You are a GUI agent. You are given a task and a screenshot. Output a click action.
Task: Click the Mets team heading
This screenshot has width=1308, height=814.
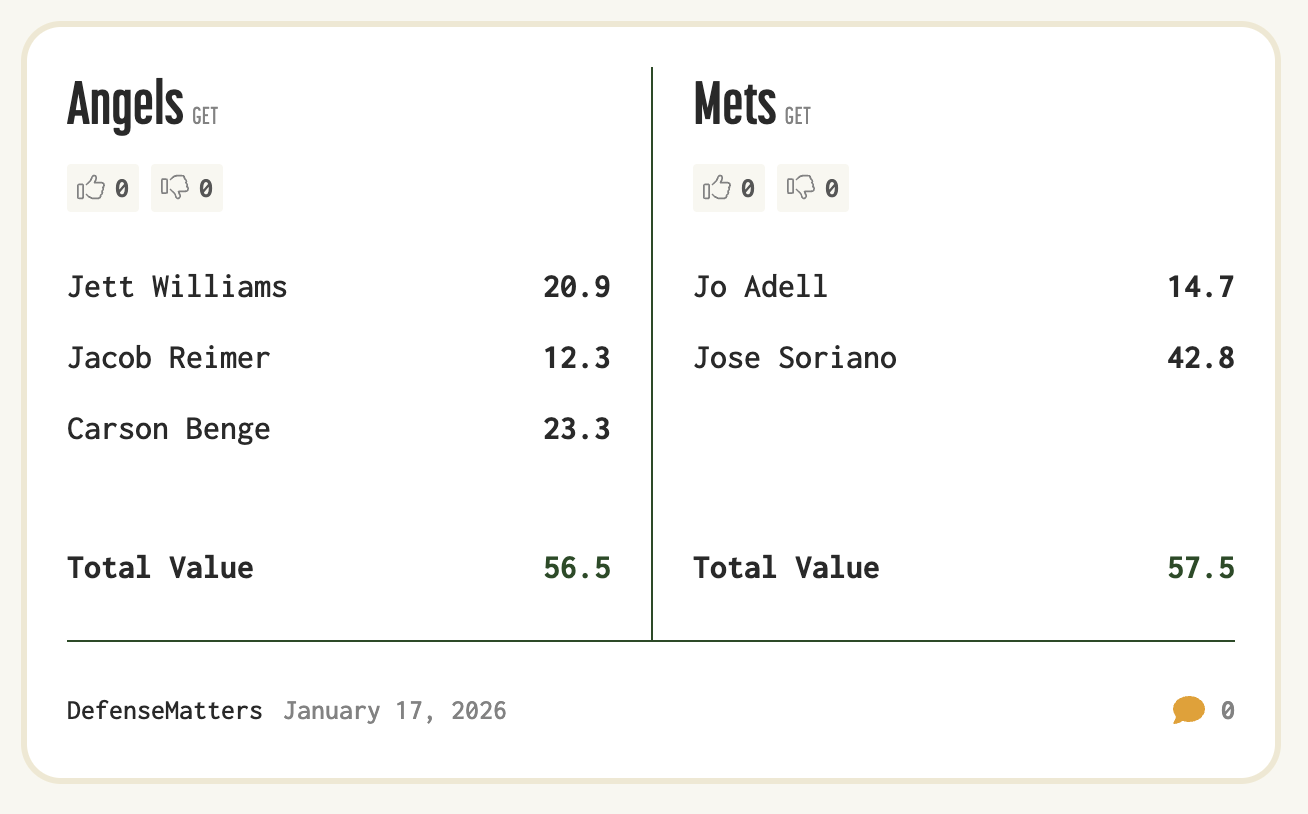735,104
